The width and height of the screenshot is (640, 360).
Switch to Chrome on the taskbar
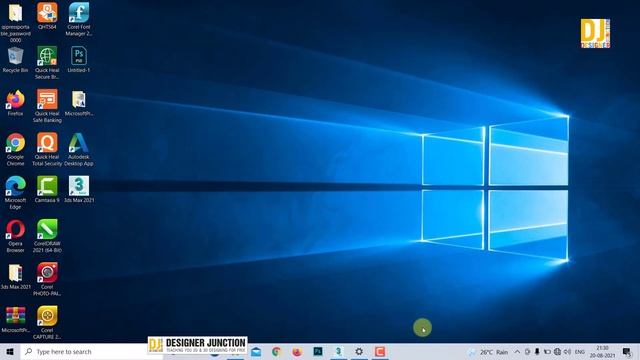(276, 351)
